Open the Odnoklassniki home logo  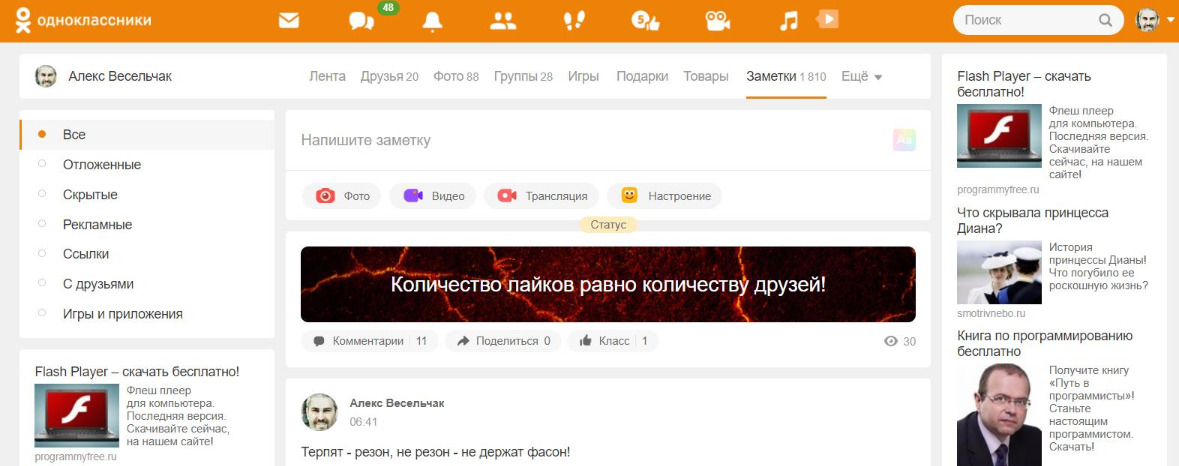click(83, 20)
